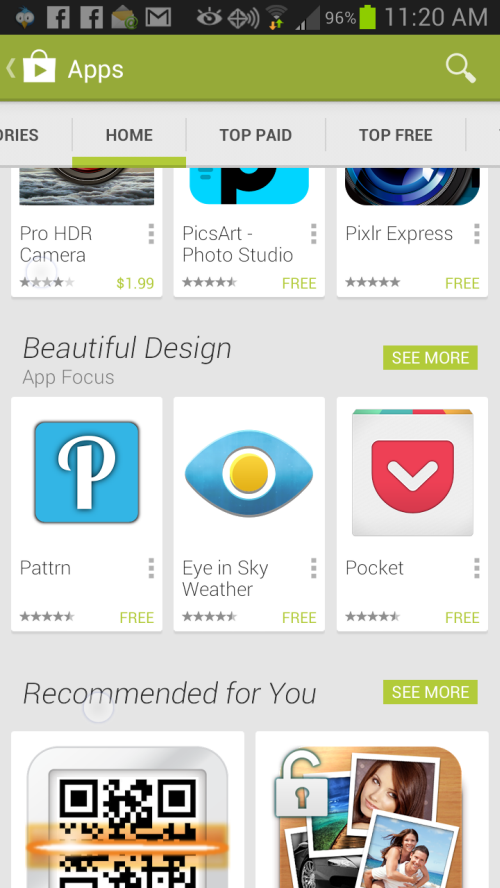Image resolution: width=500 pixels, height=888 pixels.
Task: Tap SEE MORE beside Recommended for You
Action: (430, 692)
